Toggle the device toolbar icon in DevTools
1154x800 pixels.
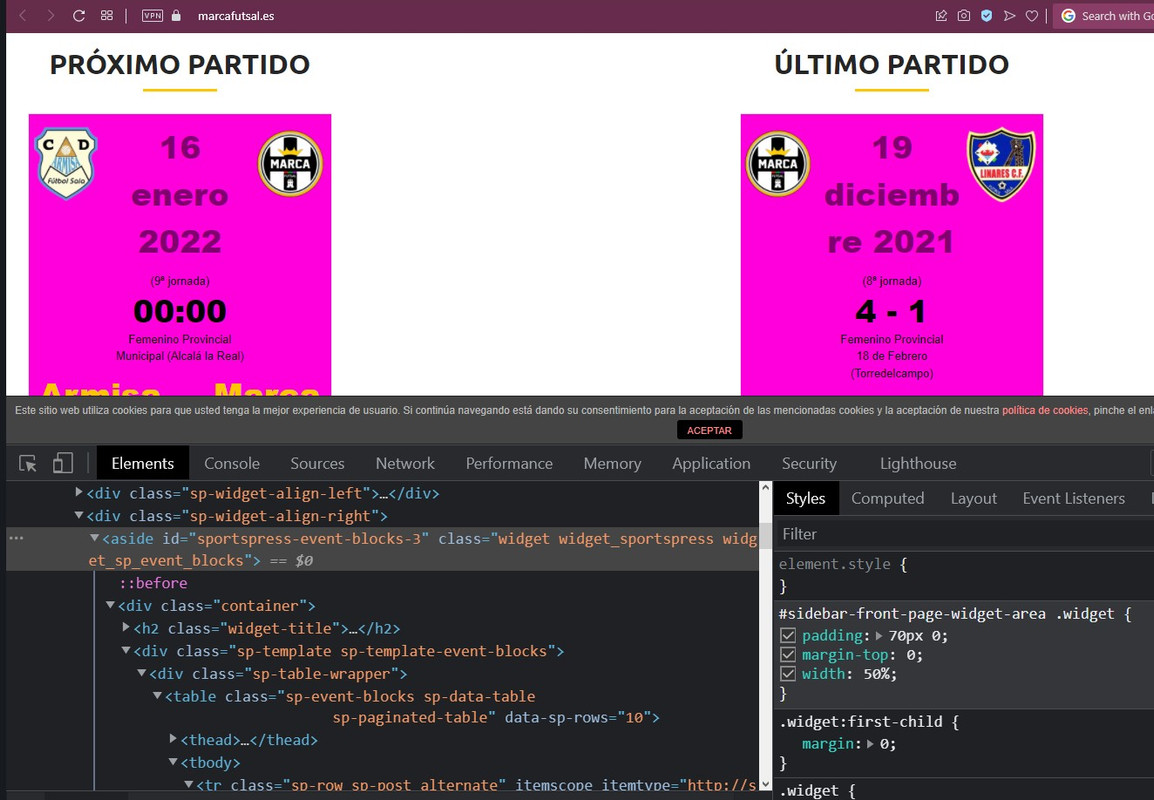(x=63, y=463)
